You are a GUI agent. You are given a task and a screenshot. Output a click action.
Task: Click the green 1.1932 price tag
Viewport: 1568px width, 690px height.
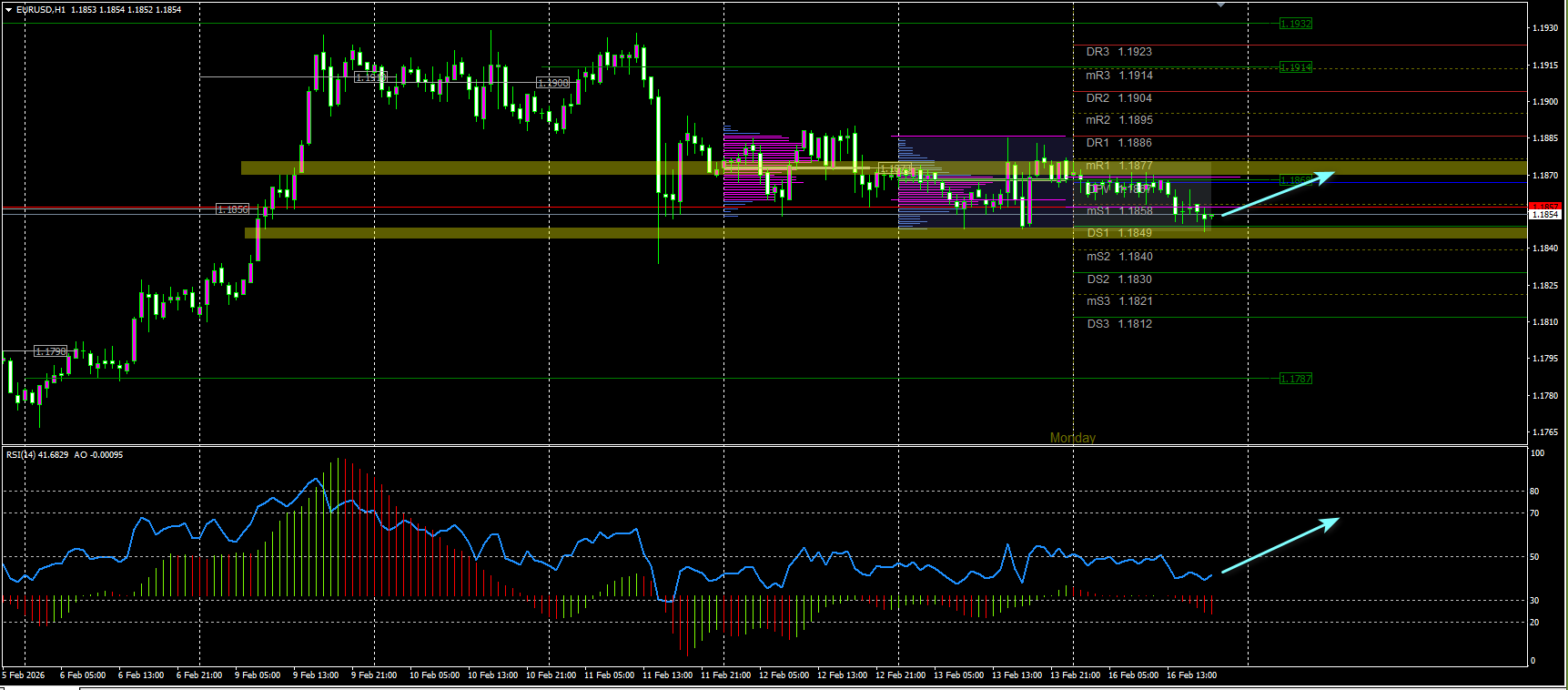tap(1295, 24)
